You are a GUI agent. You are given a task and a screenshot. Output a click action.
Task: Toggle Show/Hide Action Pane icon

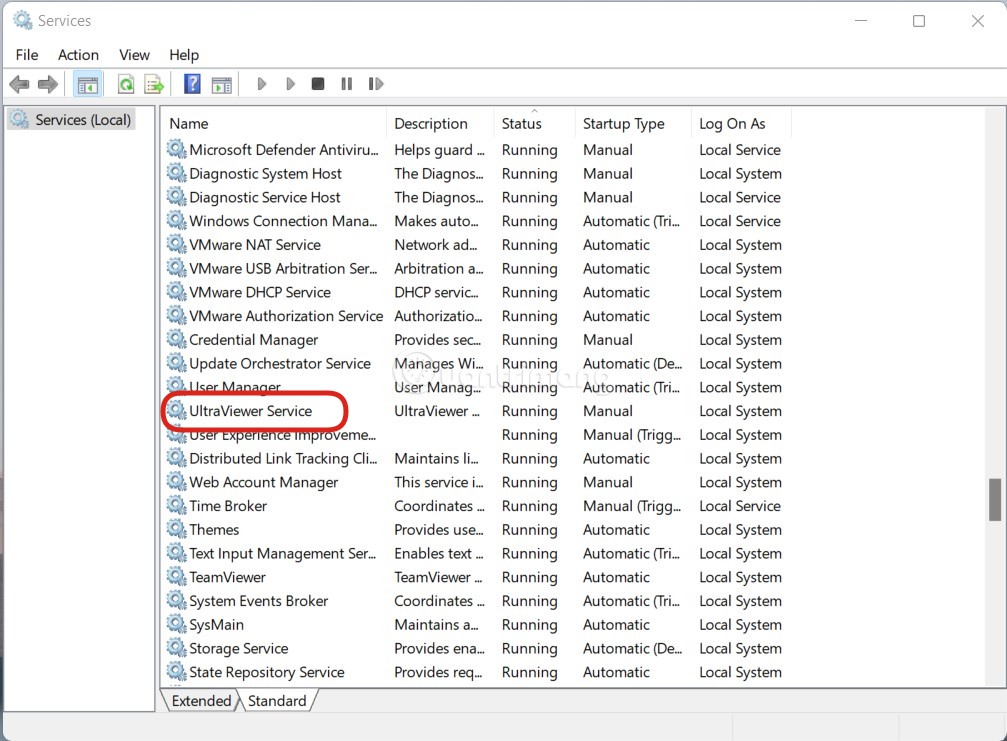pyautogui.click(x=222, y=84)
